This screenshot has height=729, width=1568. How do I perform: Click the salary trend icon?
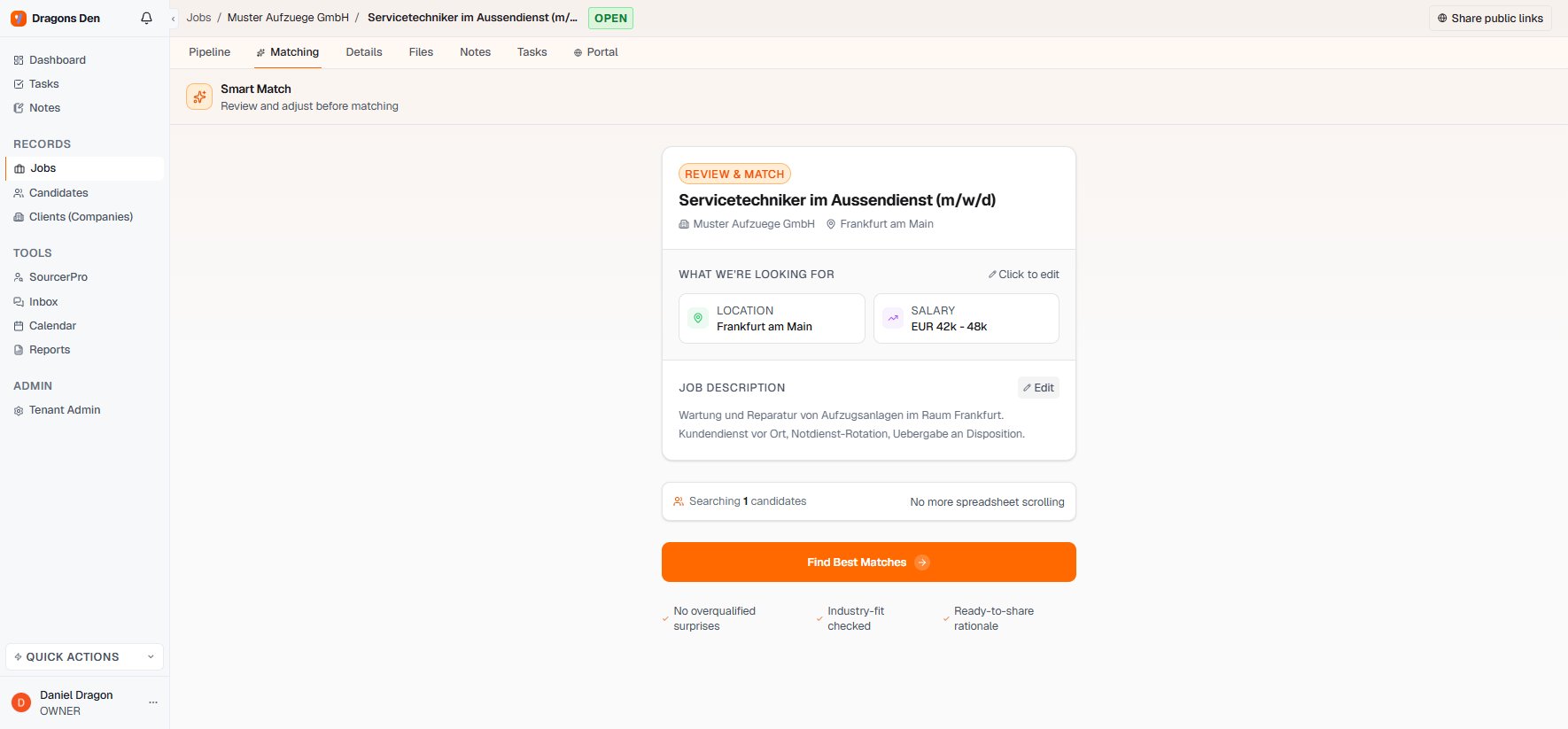point(893,318)
